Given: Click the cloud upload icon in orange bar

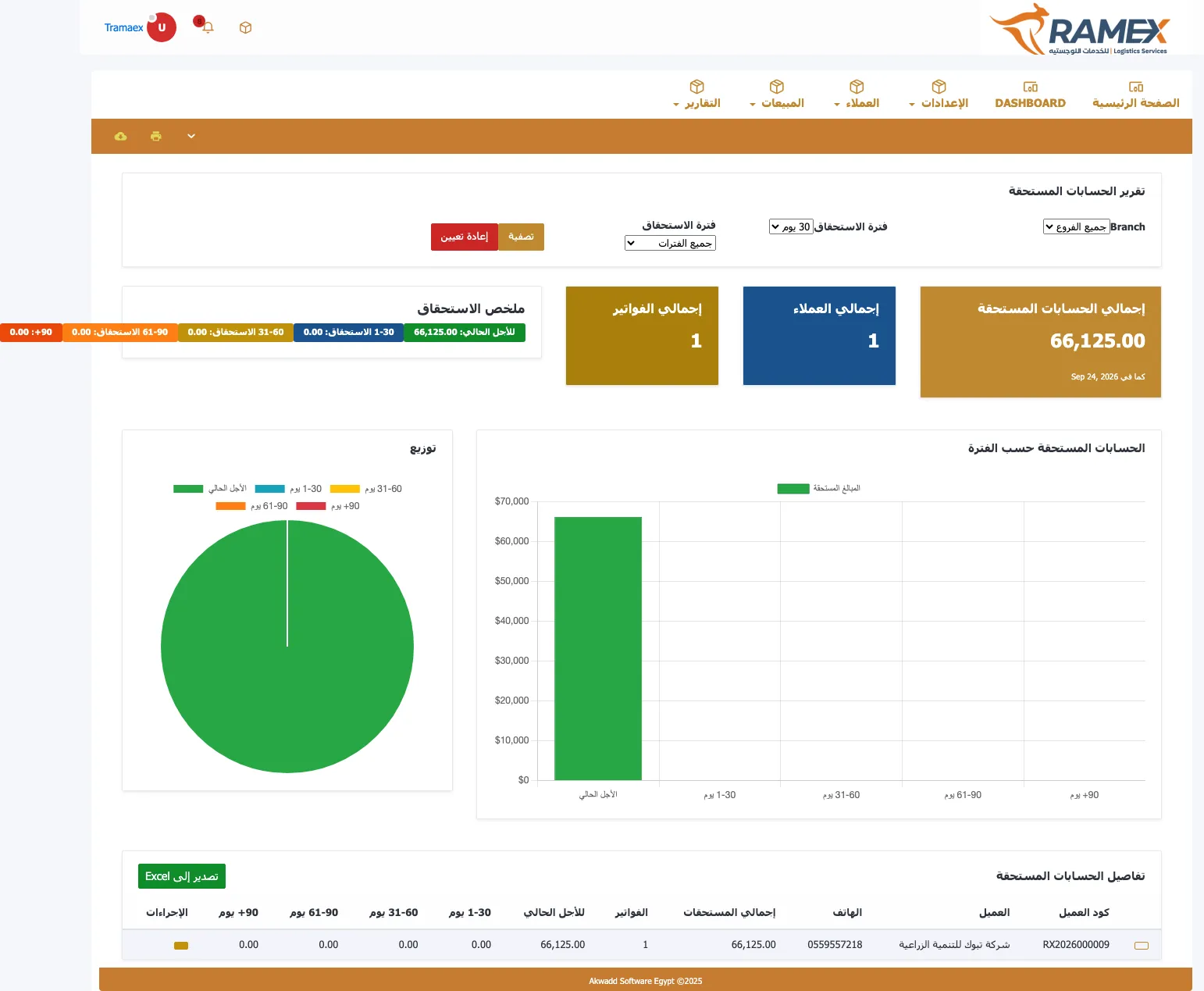Looking at the screenshot, I should (x=120, y=136).
